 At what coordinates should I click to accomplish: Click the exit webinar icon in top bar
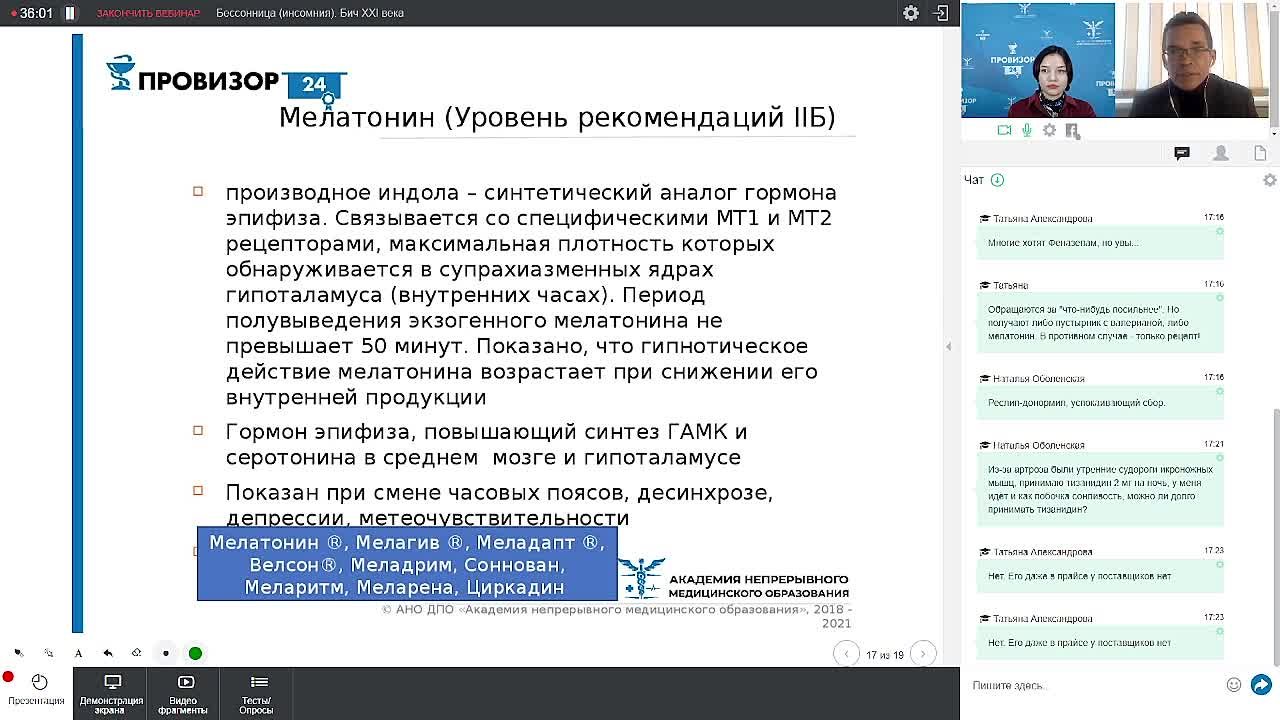(941, 13)
